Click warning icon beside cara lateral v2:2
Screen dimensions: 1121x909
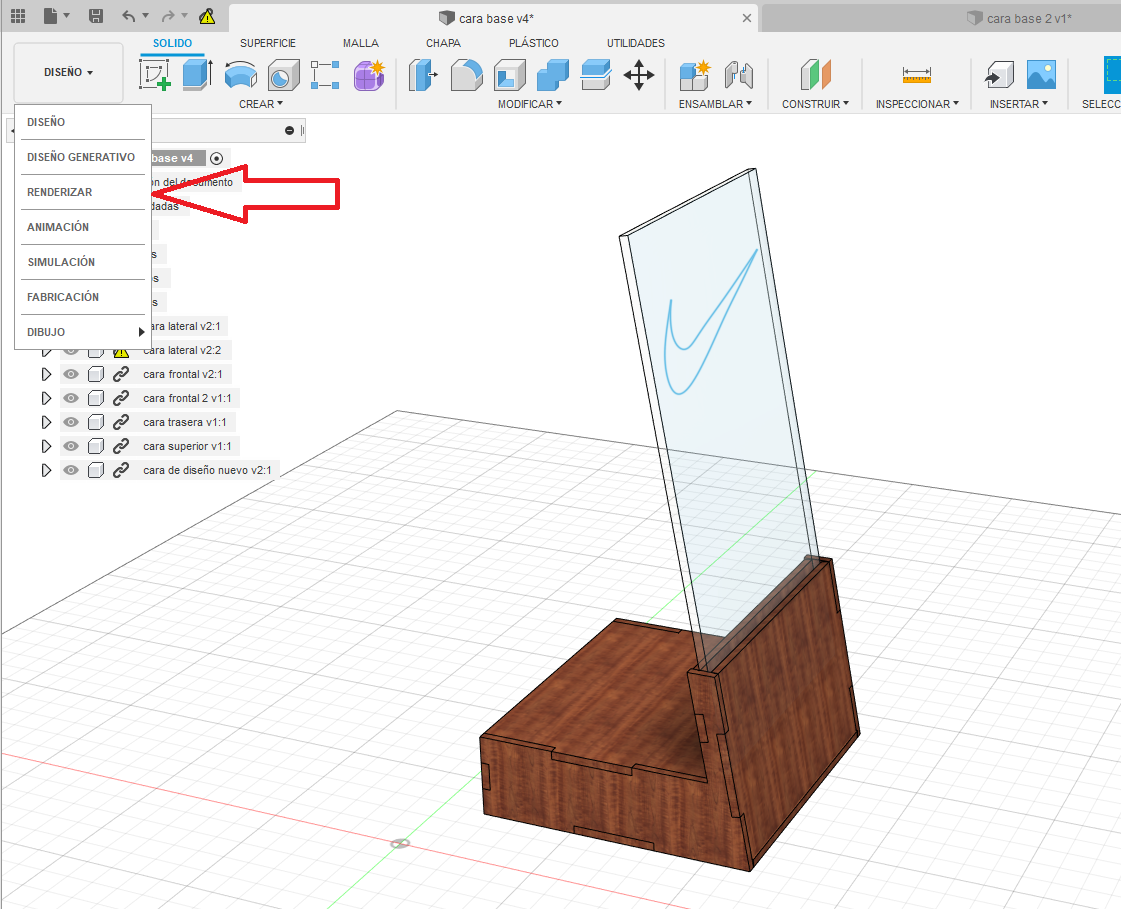point(121,350)
